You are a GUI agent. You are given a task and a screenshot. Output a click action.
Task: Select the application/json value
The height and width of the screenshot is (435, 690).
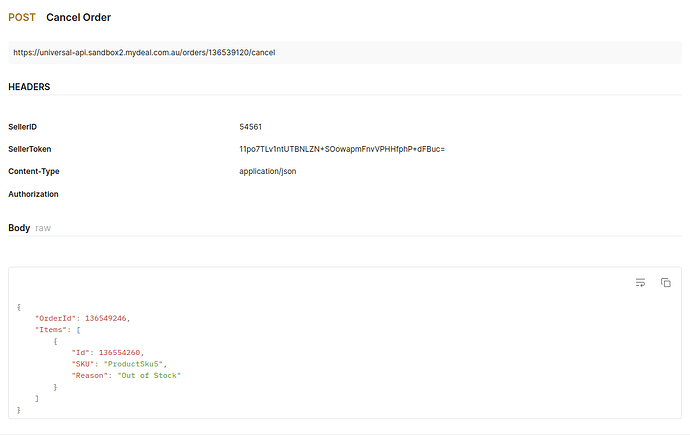point(268,171)
